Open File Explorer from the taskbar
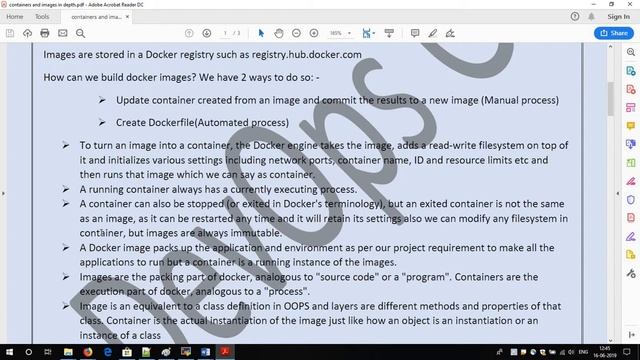Viewport: 640px width, 360px height. pos(68,352)
